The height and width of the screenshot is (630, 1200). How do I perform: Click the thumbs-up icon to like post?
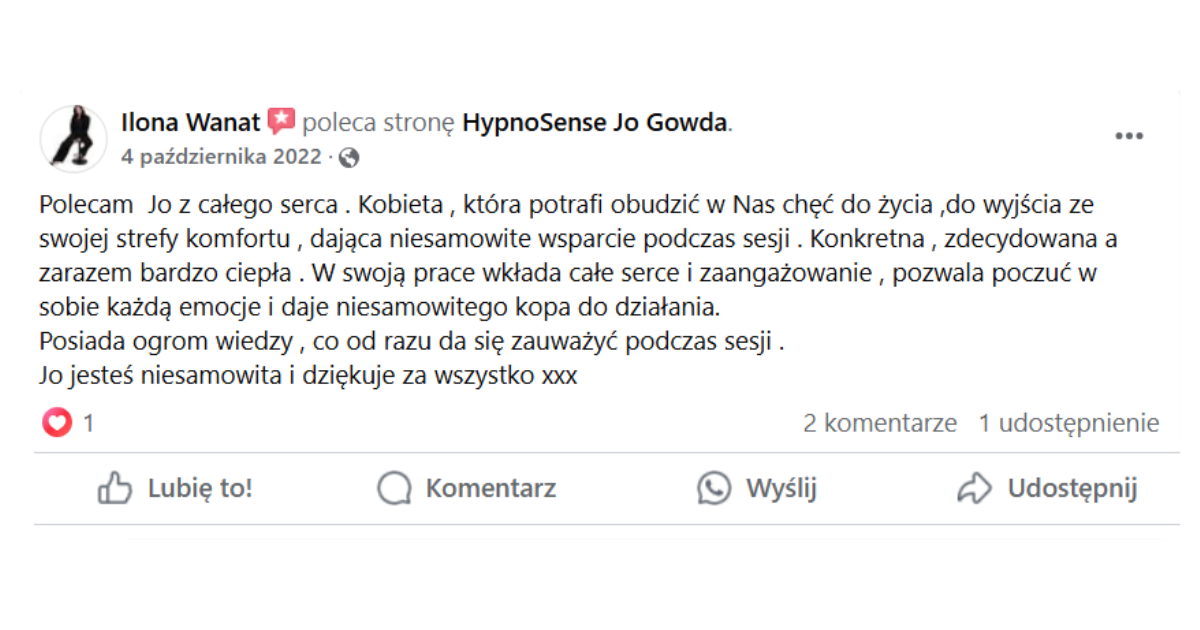pyautogui.click(x=115, y=489)
